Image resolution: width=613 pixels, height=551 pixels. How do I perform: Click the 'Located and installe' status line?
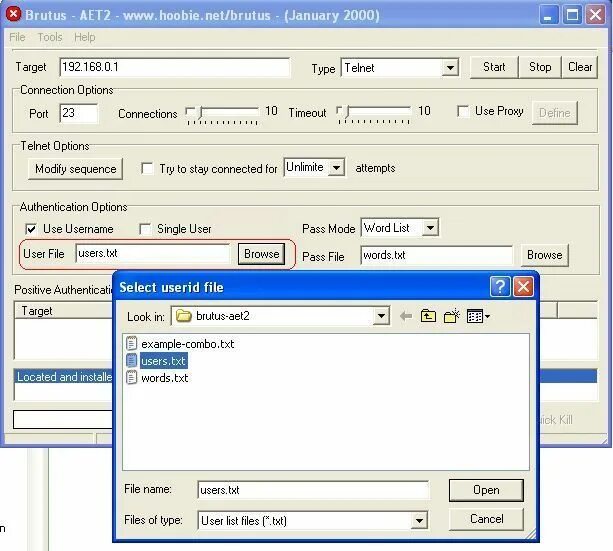click(65, 377)
